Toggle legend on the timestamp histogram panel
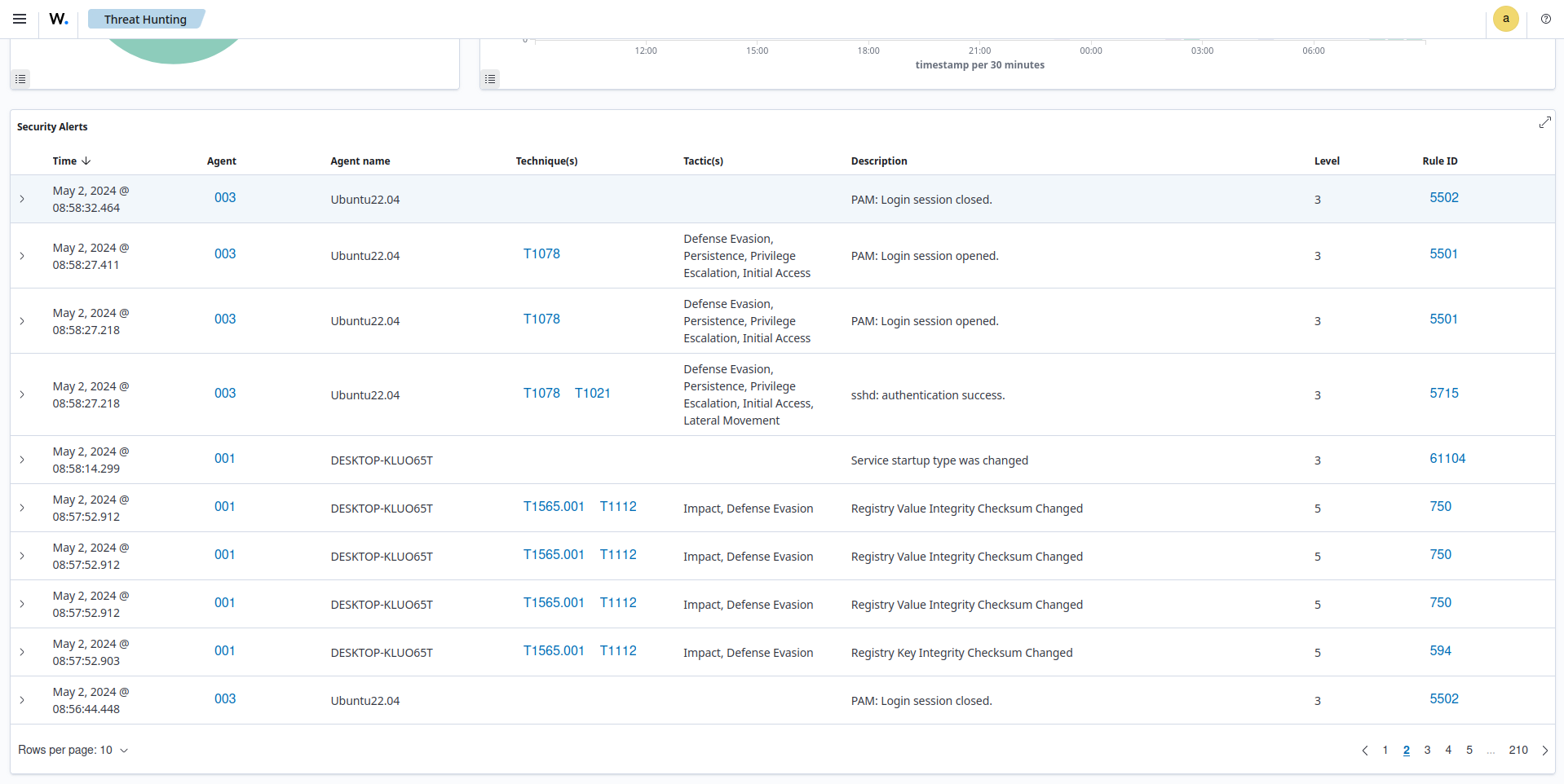Image resolution: width=1564 pixels, height=784 pixels. [x=490, y=79]
